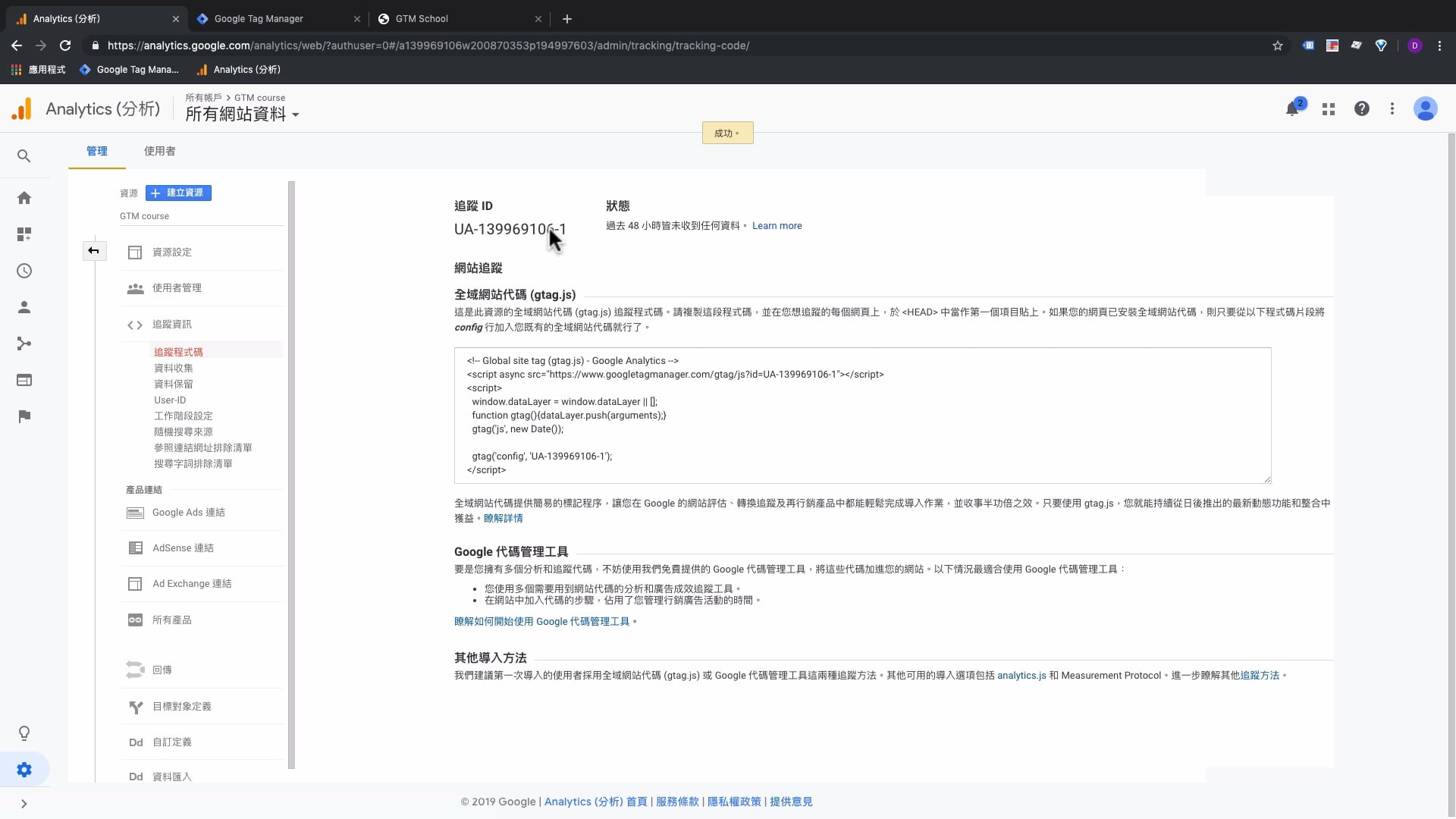The width and height of the screenshot is (1456, 819).
Task: Select the Admin gear icon
Action: pyautogui.click(x=24, y=769)
